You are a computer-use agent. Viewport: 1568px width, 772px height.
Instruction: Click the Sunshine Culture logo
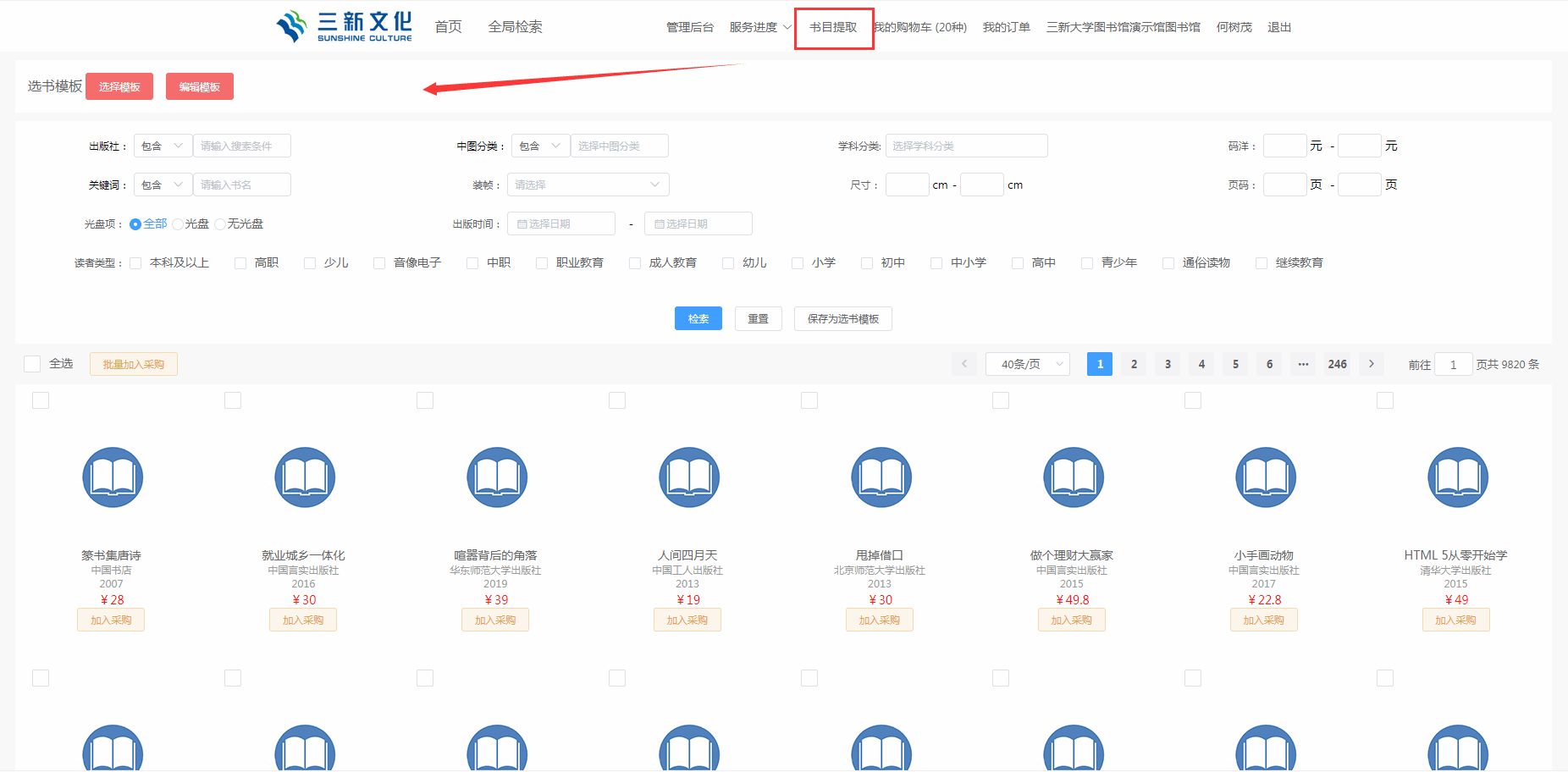[344, 26]
